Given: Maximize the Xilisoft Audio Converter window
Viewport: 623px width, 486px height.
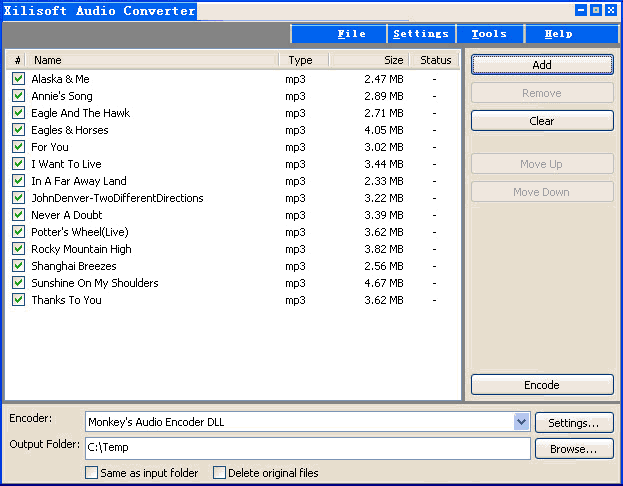Looking at the screenshot, I should tap(596, 10).
